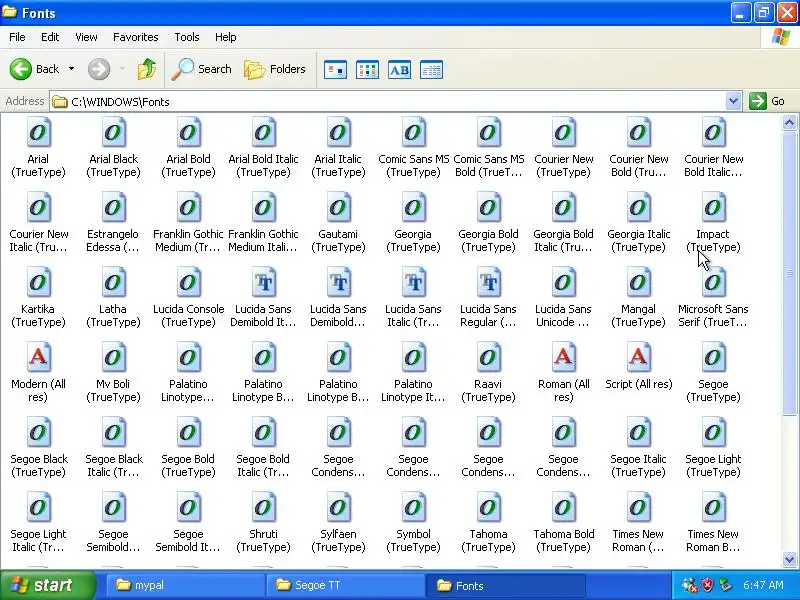Select the Mv Boli font icon
This screenshot has width=800, height=600.
(x=113, y=358)
